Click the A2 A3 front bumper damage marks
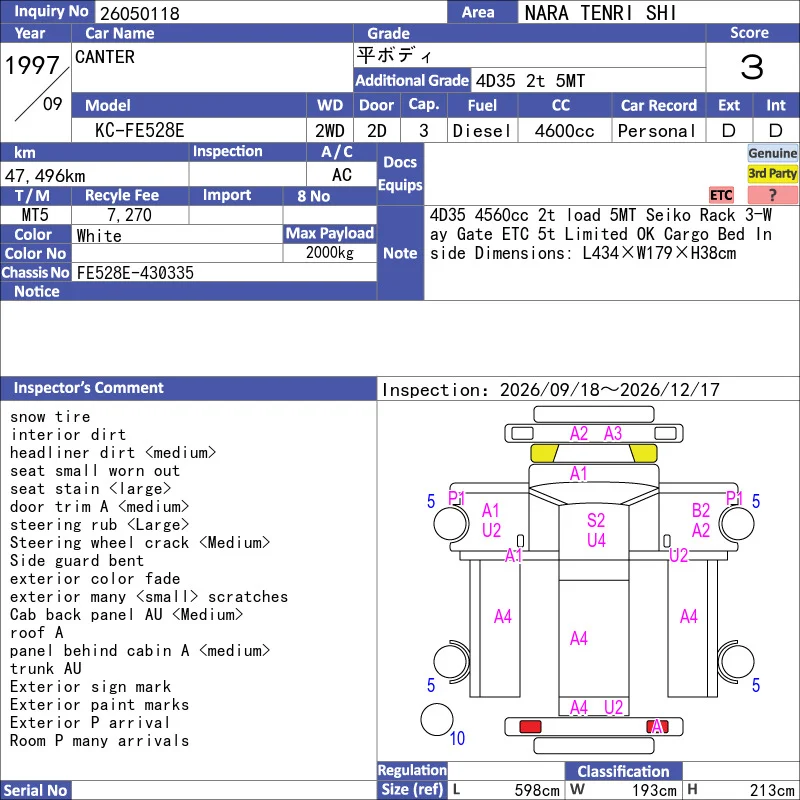Image resolution: width=800 pixels, height=800 pixels. click(596, 434)
